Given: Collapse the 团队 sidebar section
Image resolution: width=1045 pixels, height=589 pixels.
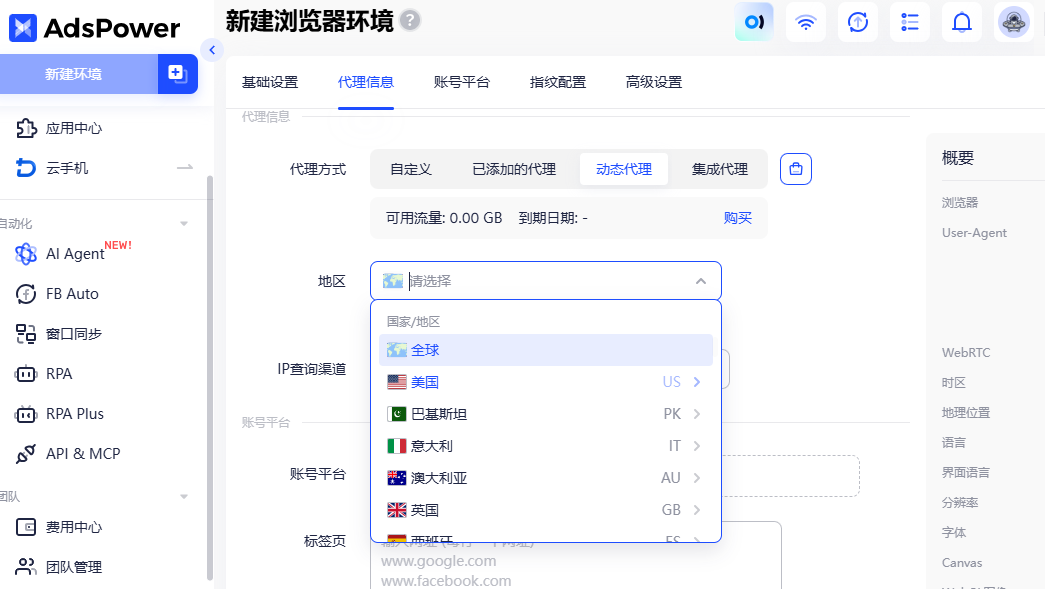Looking at the screenshot, I should click(x=184, y=496).
